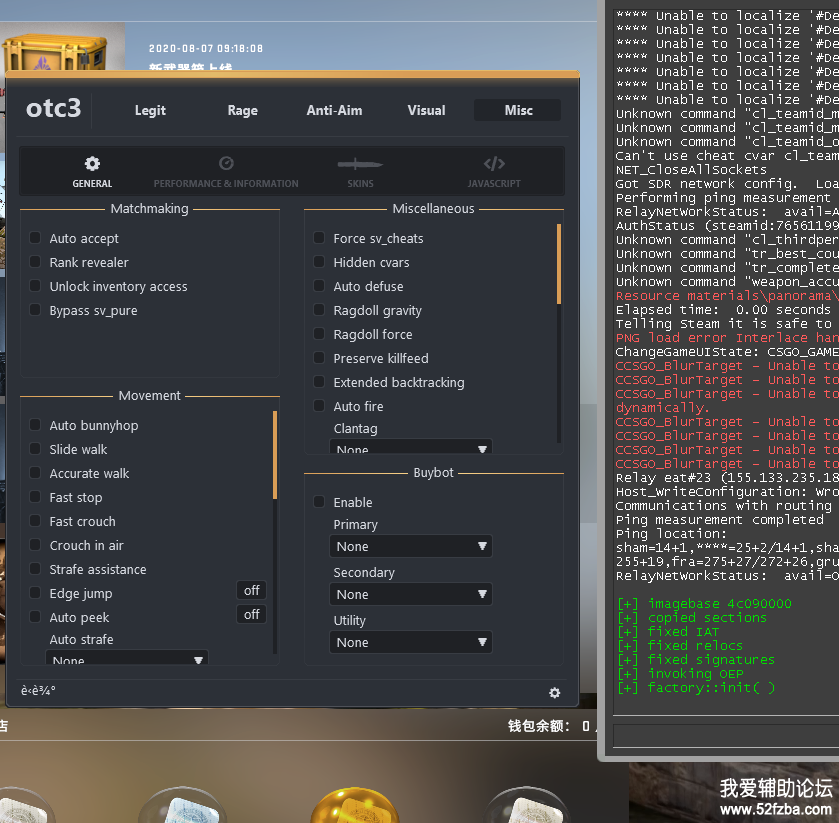Screen dimensions: 839x823
Task: Enable Fast stop checkbox
Action: point(35,497)
